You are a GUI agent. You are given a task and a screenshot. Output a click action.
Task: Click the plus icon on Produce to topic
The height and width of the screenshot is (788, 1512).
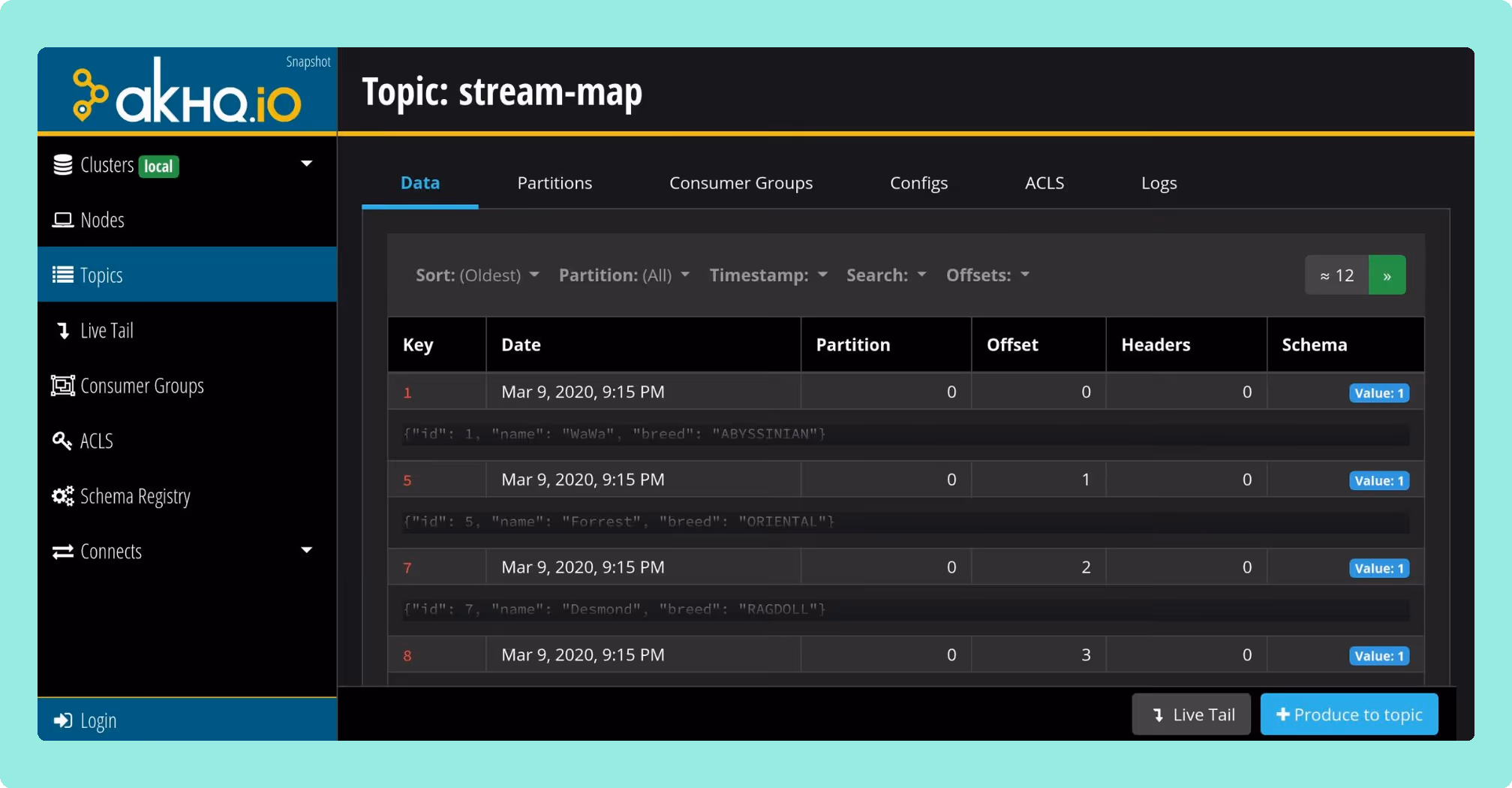click(1283, 714)
